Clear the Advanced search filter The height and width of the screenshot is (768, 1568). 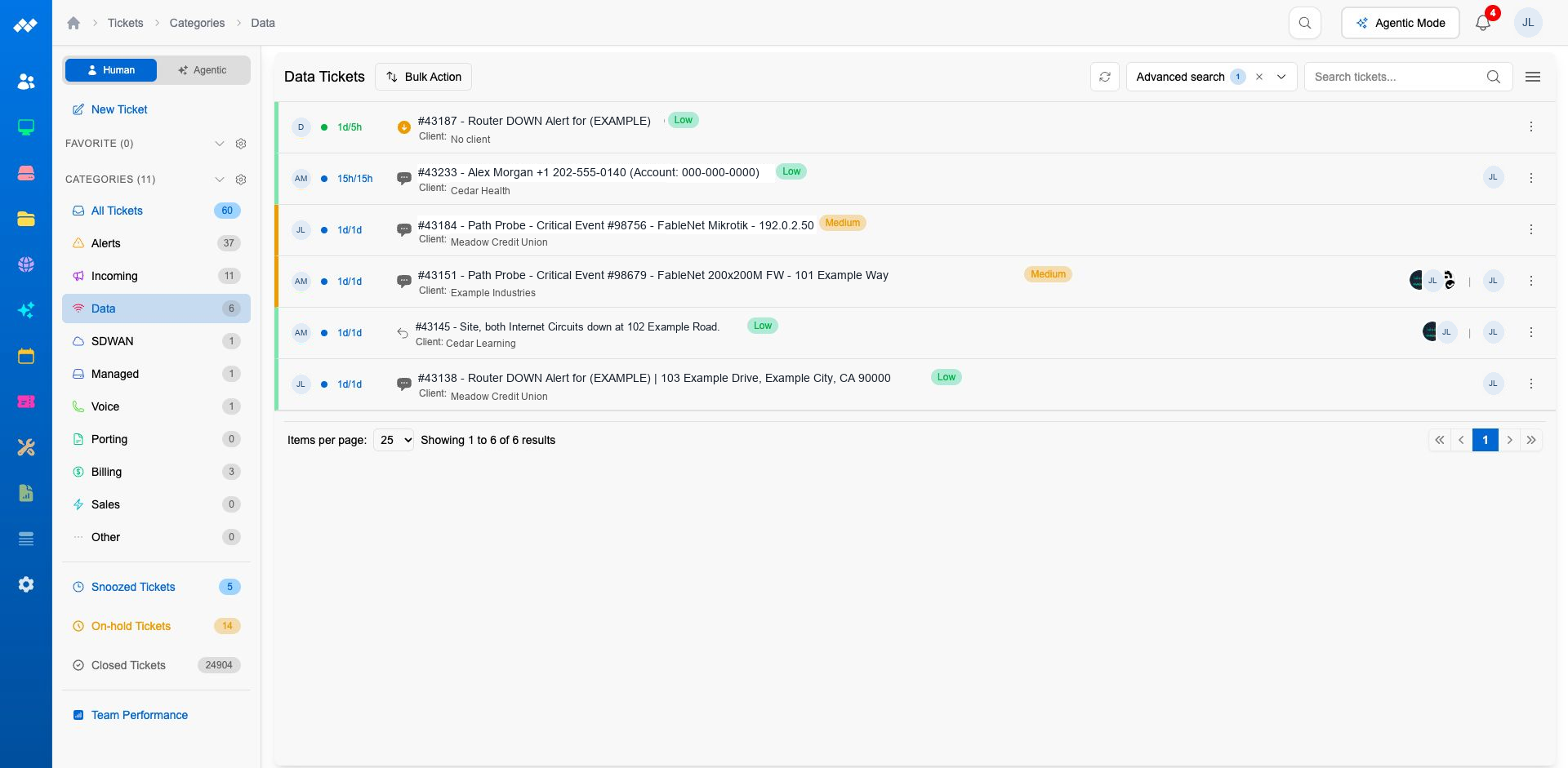pyautogui.click(x=1259, y=77)
